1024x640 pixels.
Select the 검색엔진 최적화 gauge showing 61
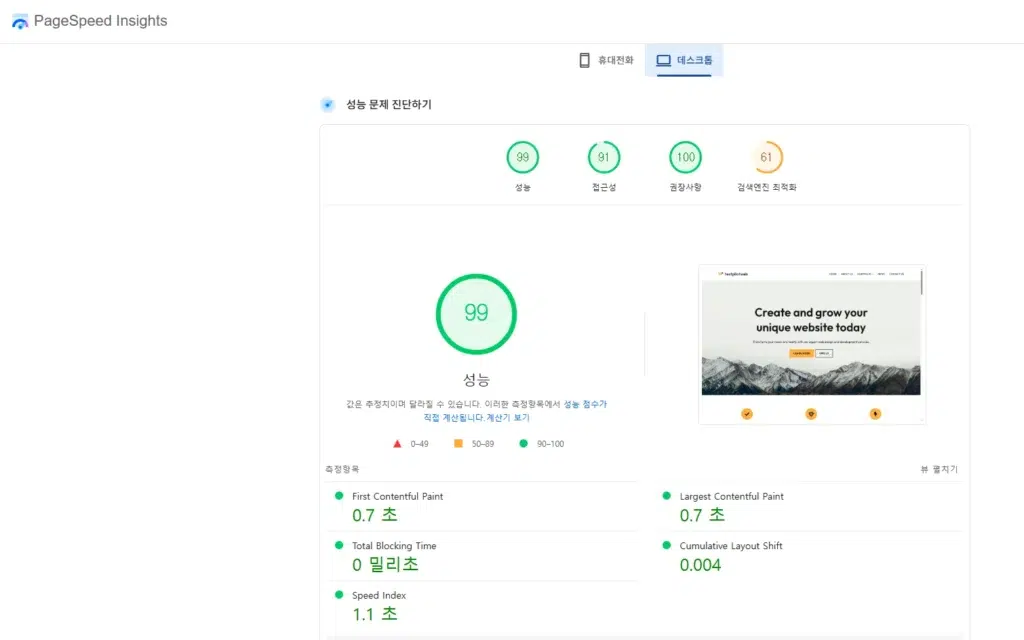point(767,157)
